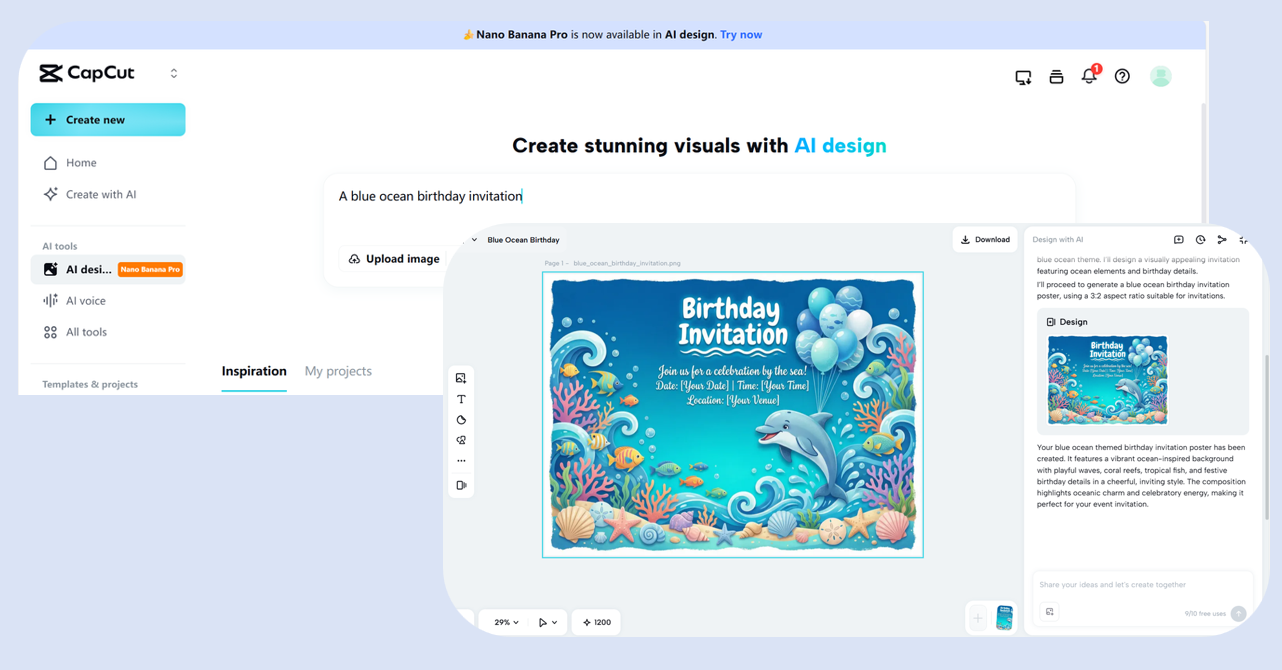
Task: Open the notifications bell
Action: [x=1089, y=75]
